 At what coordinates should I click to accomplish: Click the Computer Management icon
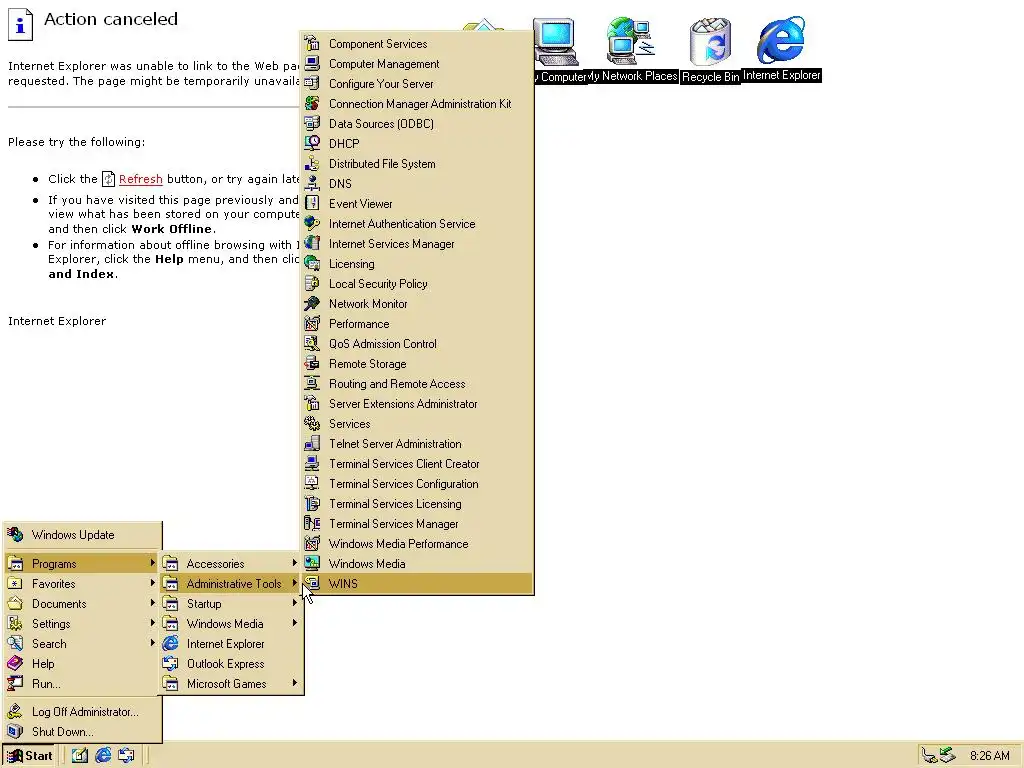(312, 63)
